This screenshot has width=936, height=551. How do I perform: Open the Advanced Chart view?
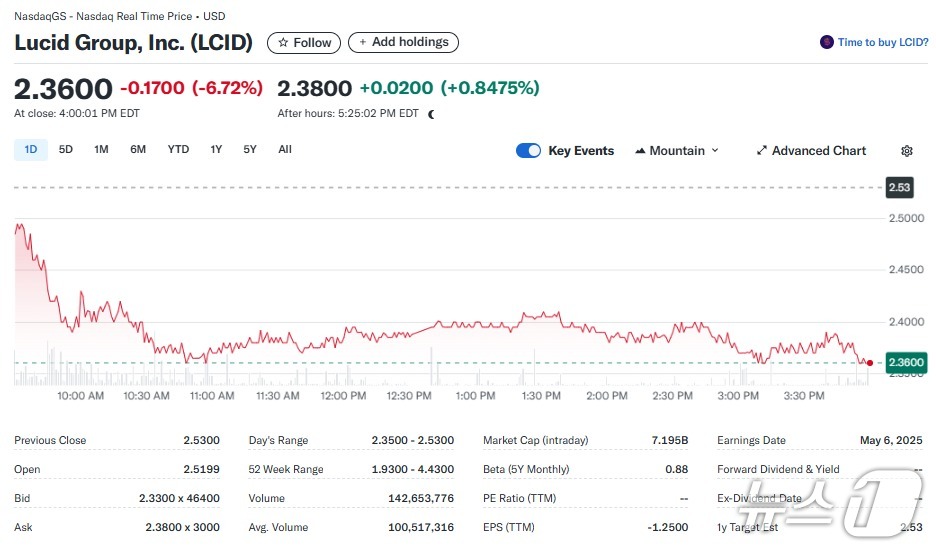(811, 151)
